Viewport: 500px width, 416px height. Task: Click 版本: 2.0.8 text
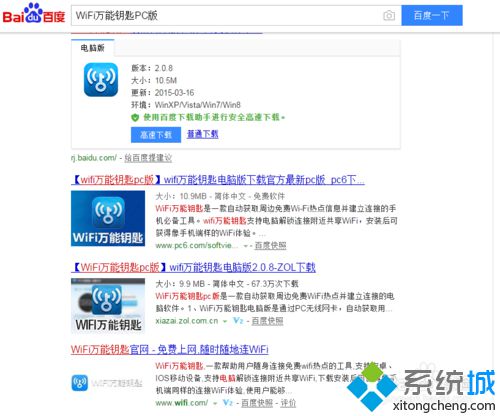click(x=152, y=68)
